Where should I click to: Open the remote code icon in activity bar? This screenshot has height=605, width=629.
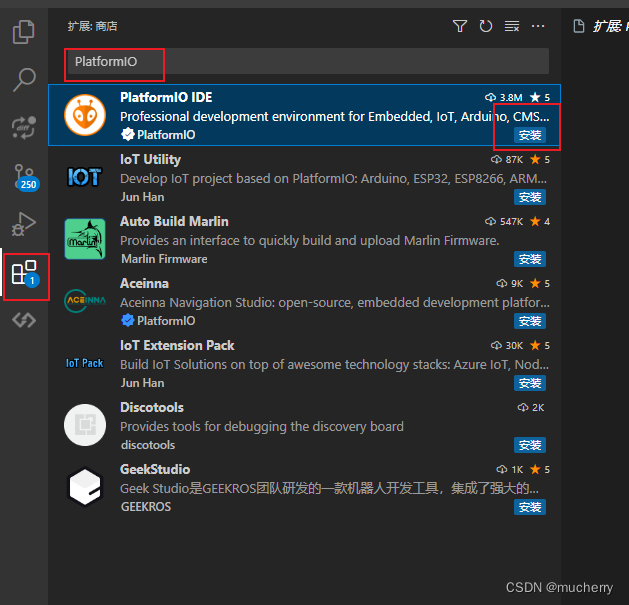pos(24,320)
